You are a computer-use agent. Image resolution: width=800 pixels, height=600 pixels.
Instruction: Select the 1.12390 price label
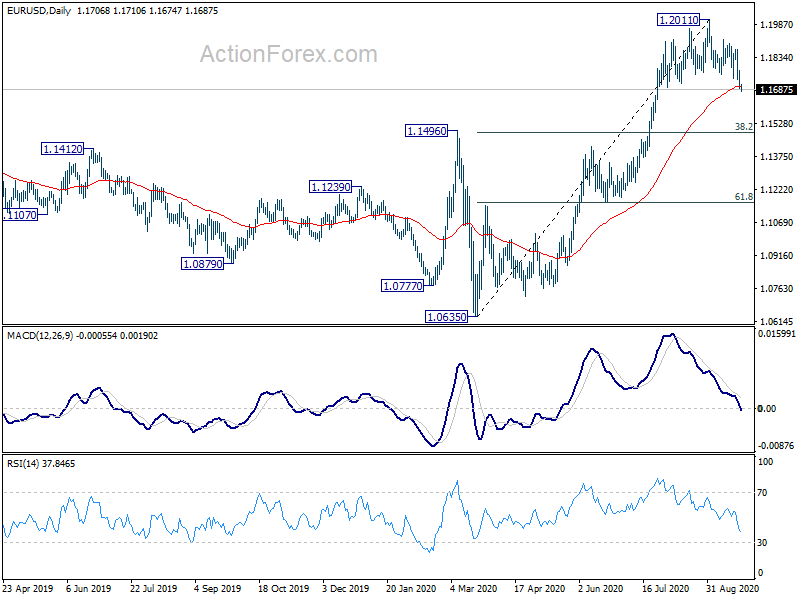(331, 187)
